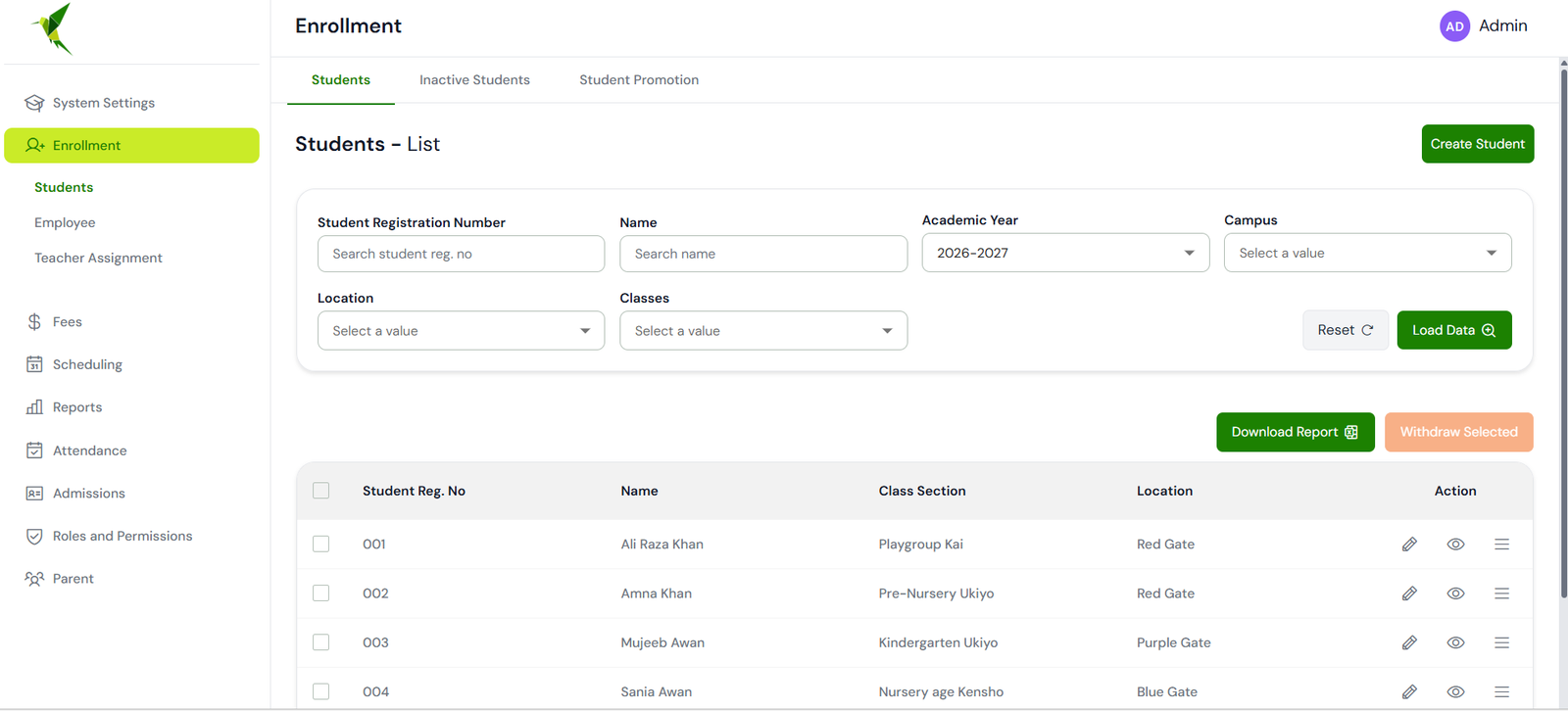Select Students submenu under Enrollment
The width and height of the screenshot is (1568, 711).
tap(64, 187)
